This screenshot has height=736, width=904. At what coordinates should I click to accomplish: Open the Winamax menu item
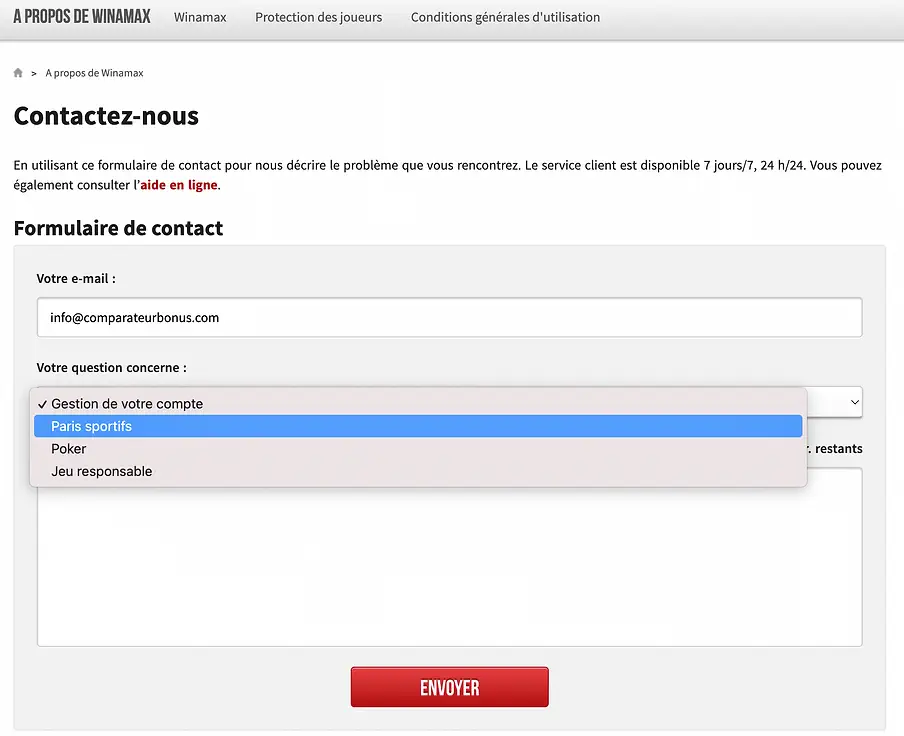click(200, 17)
